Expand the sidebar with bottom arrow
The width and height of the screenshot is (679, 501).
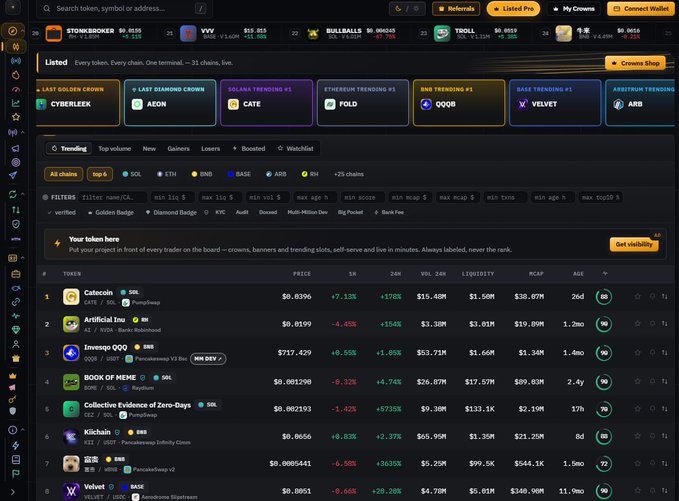[13, 492]
